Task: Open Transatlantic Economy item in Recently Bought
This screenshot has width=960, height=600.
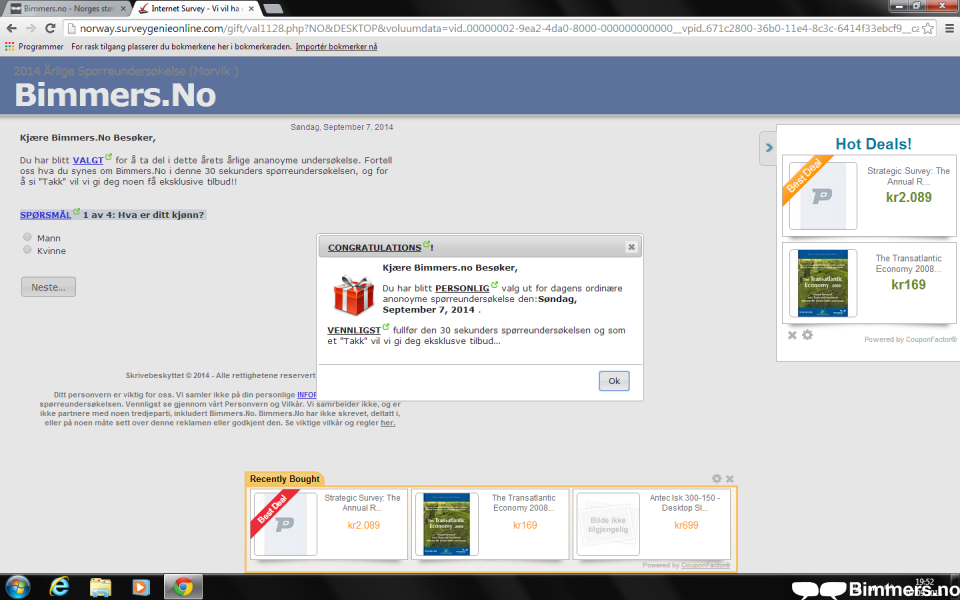Action: click(490, 524)
